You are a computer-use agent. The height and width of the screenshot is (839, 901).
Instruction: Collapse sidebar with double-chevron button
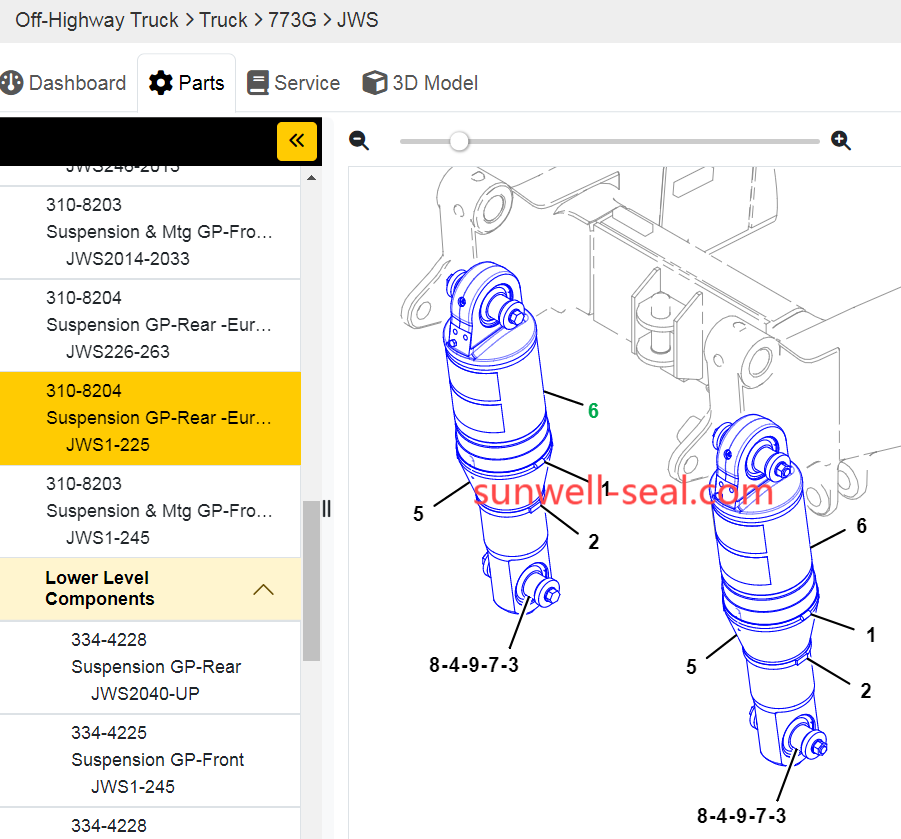[x=297, y=141]
